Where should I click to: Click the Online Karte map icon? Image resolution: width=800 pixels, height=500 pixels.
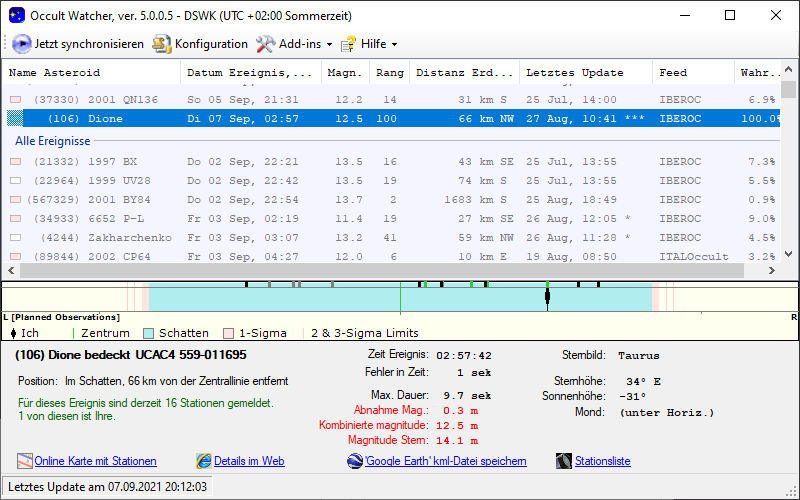pos(25,461)
